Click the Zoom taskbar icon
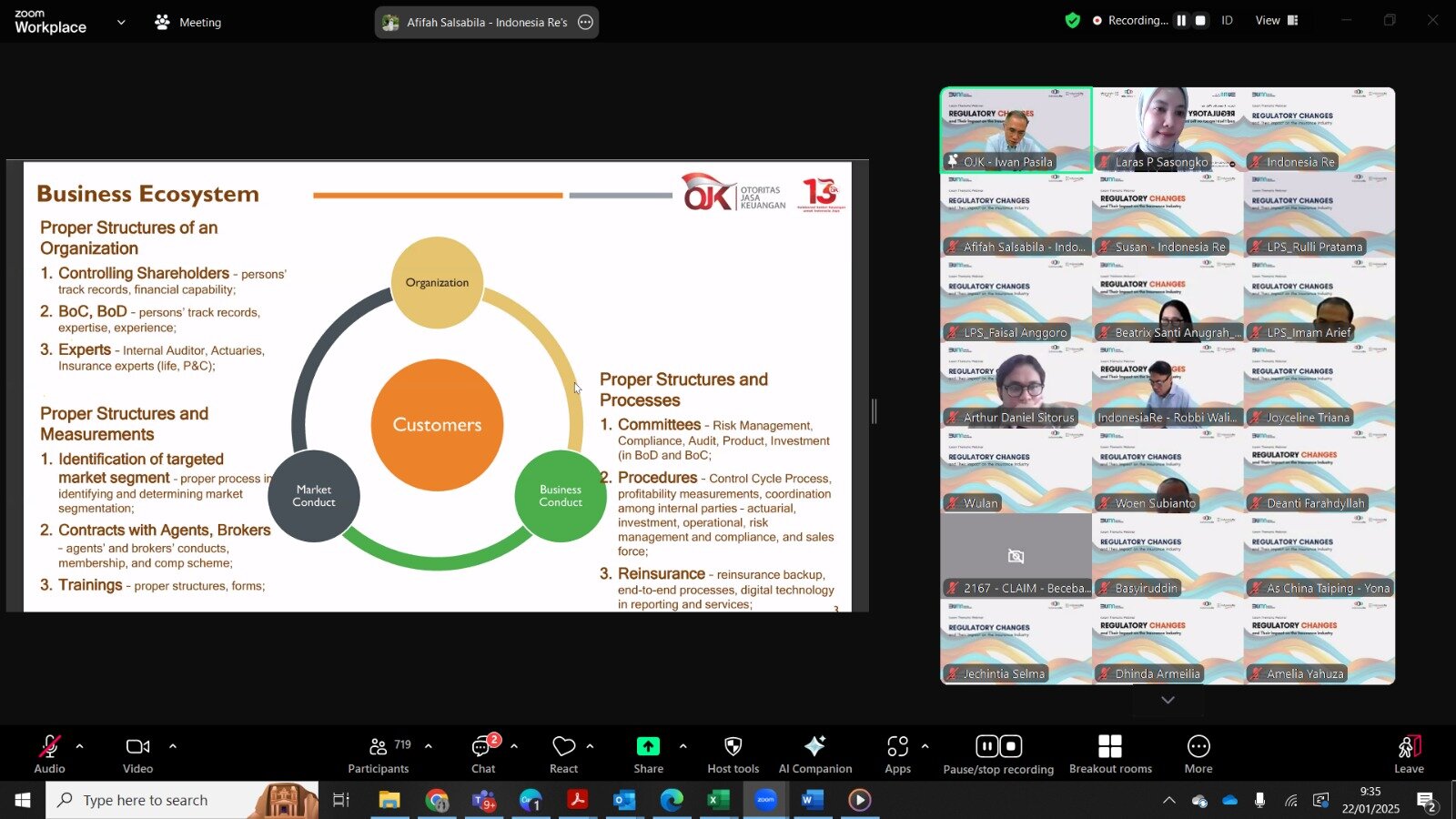 765,800
